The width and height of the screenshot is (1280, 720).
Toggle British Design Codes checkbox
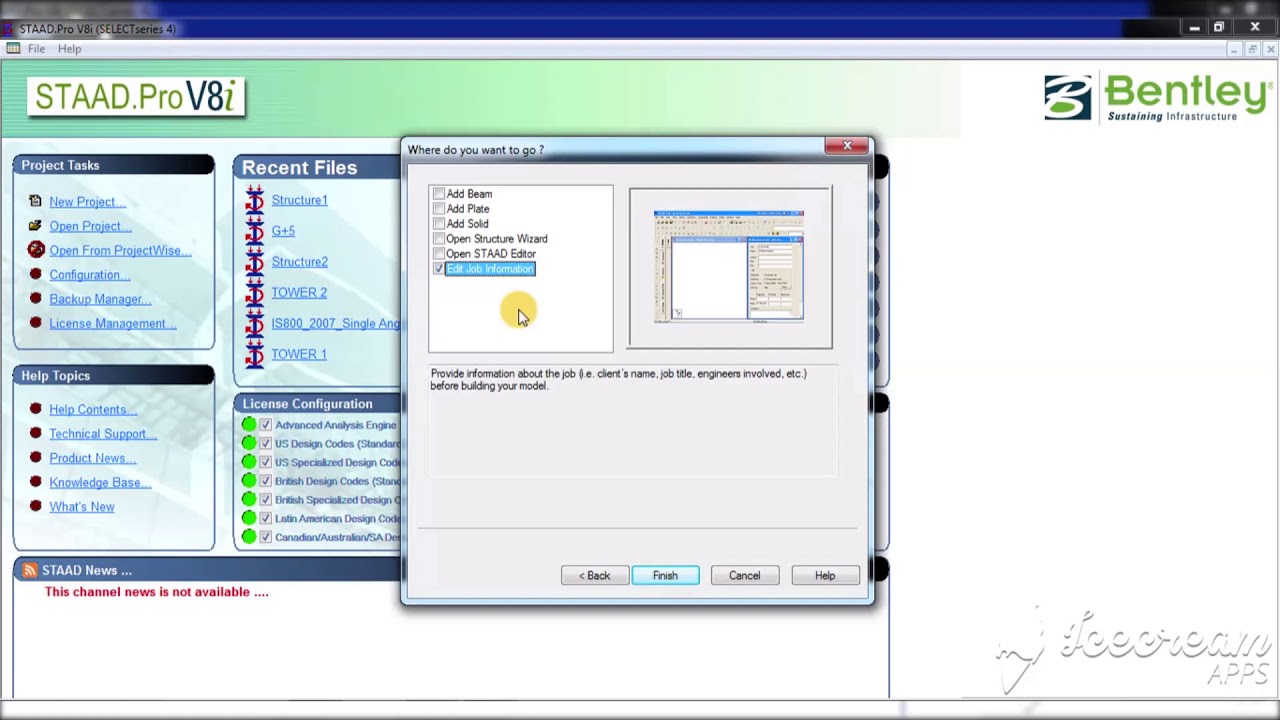(265, 481)
